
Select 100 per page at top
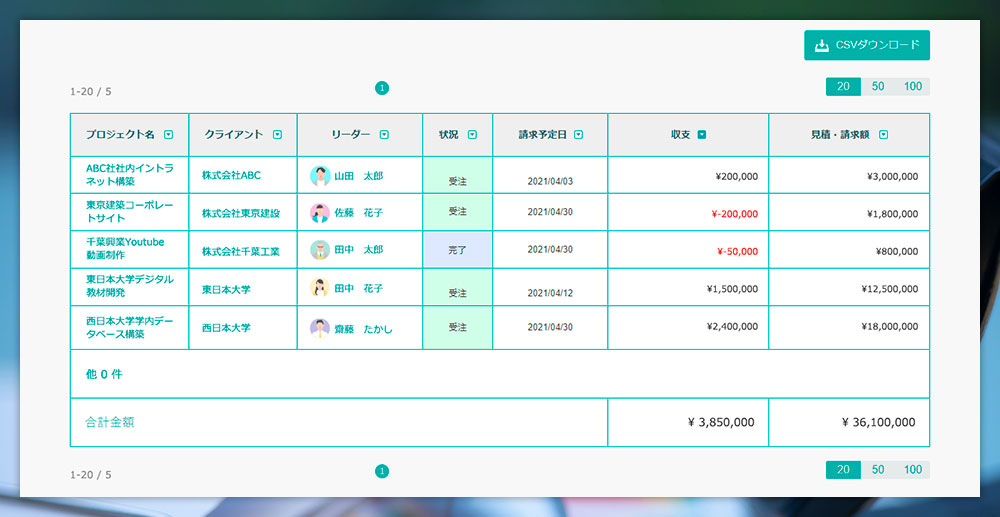[x=913, y=86]
